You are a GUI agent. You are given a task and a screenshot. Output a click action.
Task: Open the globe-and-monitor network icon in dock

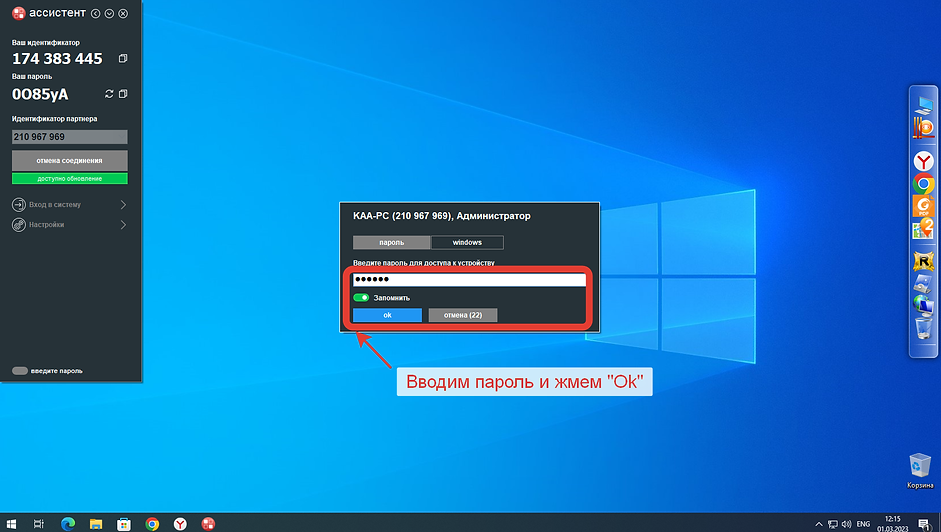click(924, 305)
